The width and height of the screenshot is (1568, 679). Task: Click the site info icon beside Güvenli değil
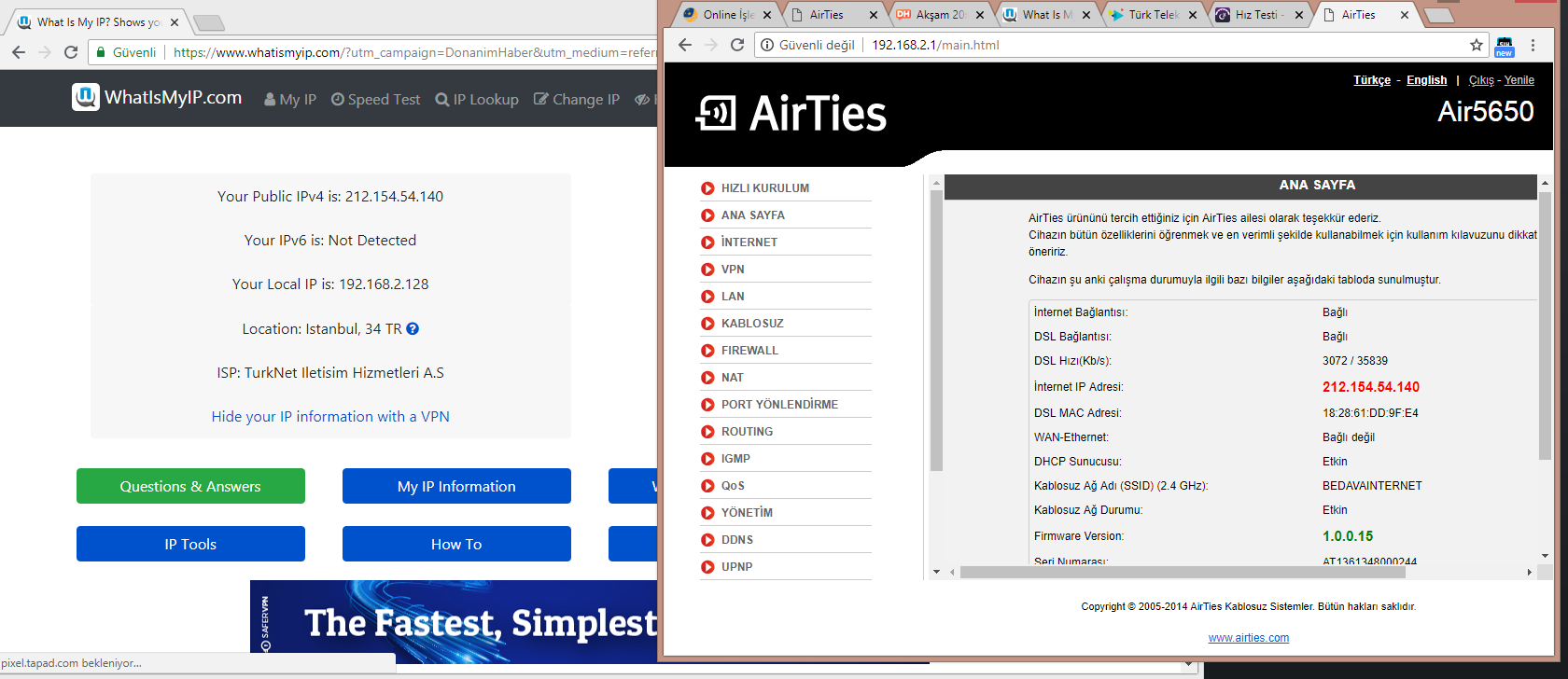[767, 45]
